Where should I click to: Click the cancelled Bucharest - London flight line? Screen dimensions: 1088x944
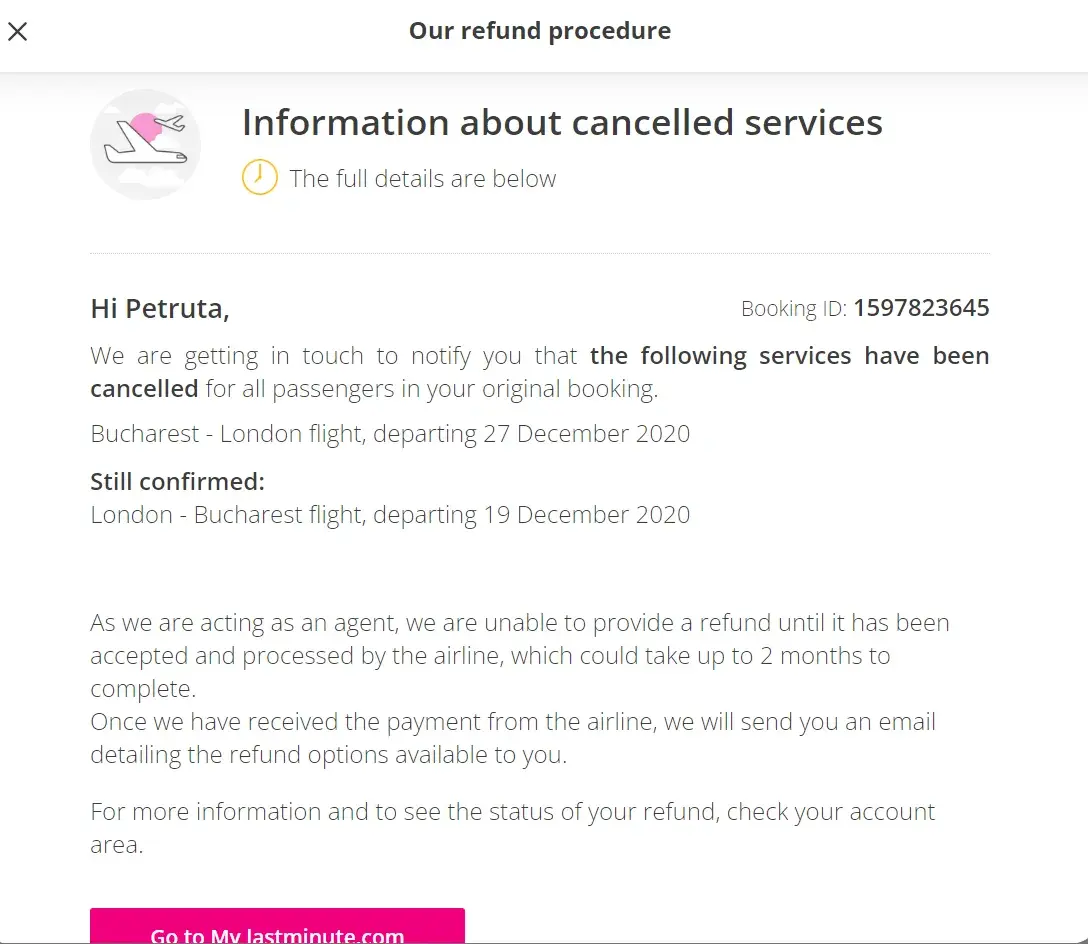[390, 434]
